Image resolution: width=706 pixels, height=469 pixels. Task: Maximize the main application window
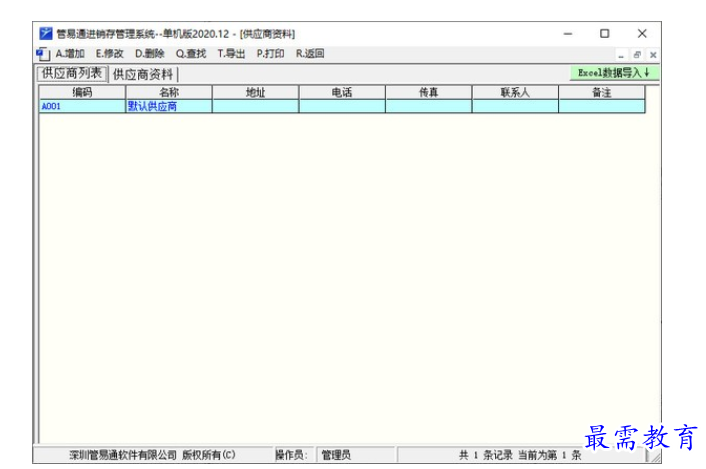point(605,34)
